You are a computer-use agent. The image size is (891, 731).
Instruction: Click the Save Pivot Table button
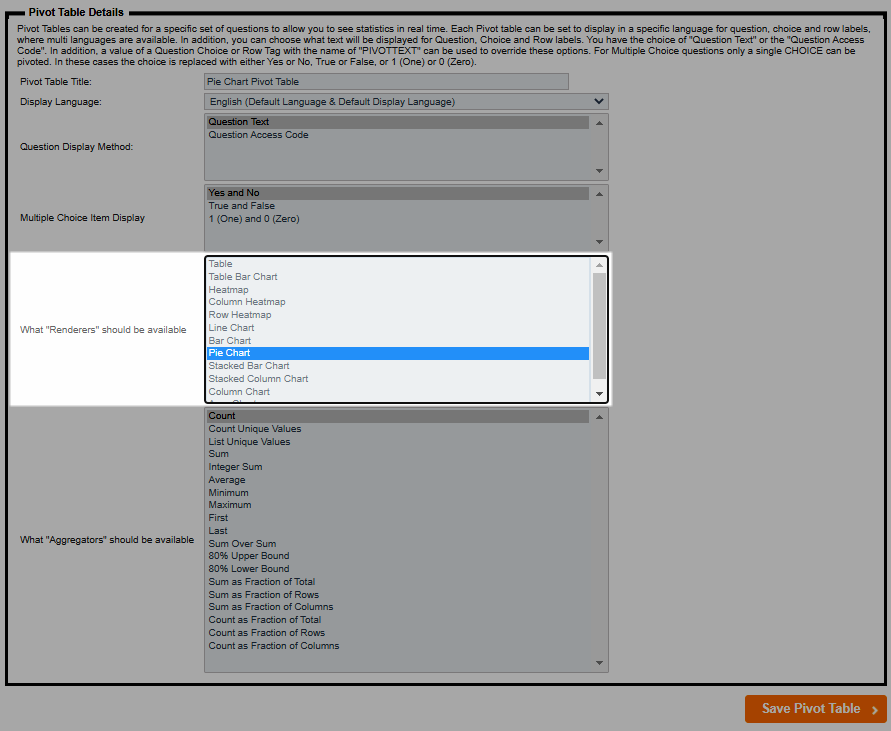point(815,709)
